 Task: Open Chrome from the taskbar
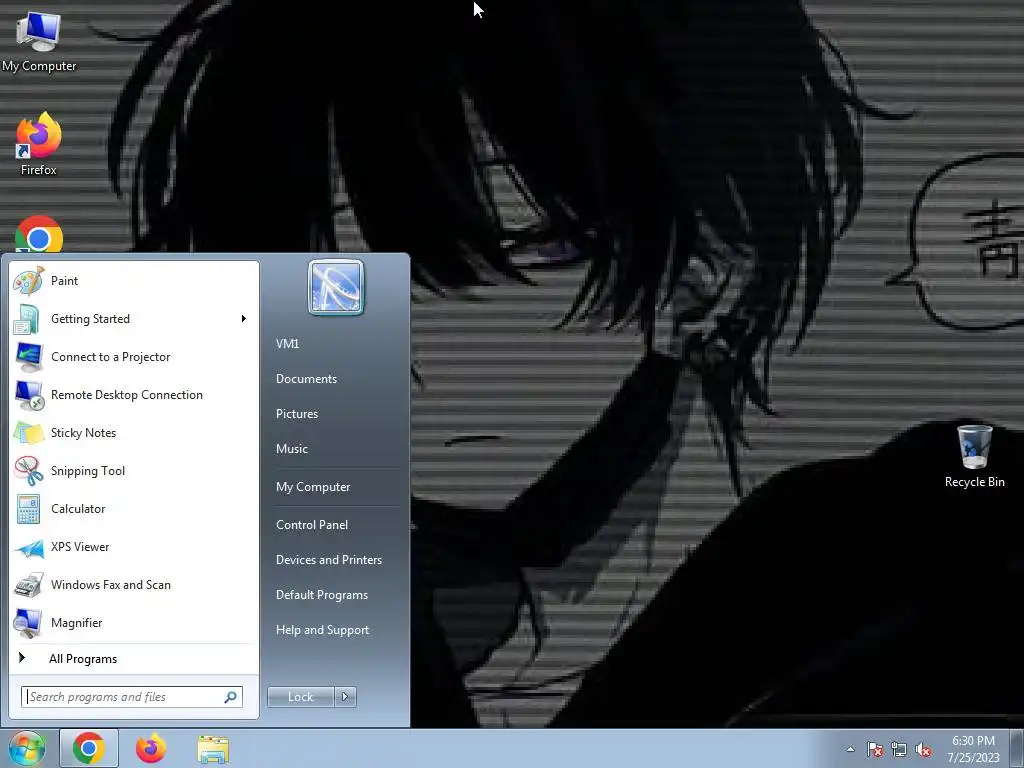coord(89,748)
